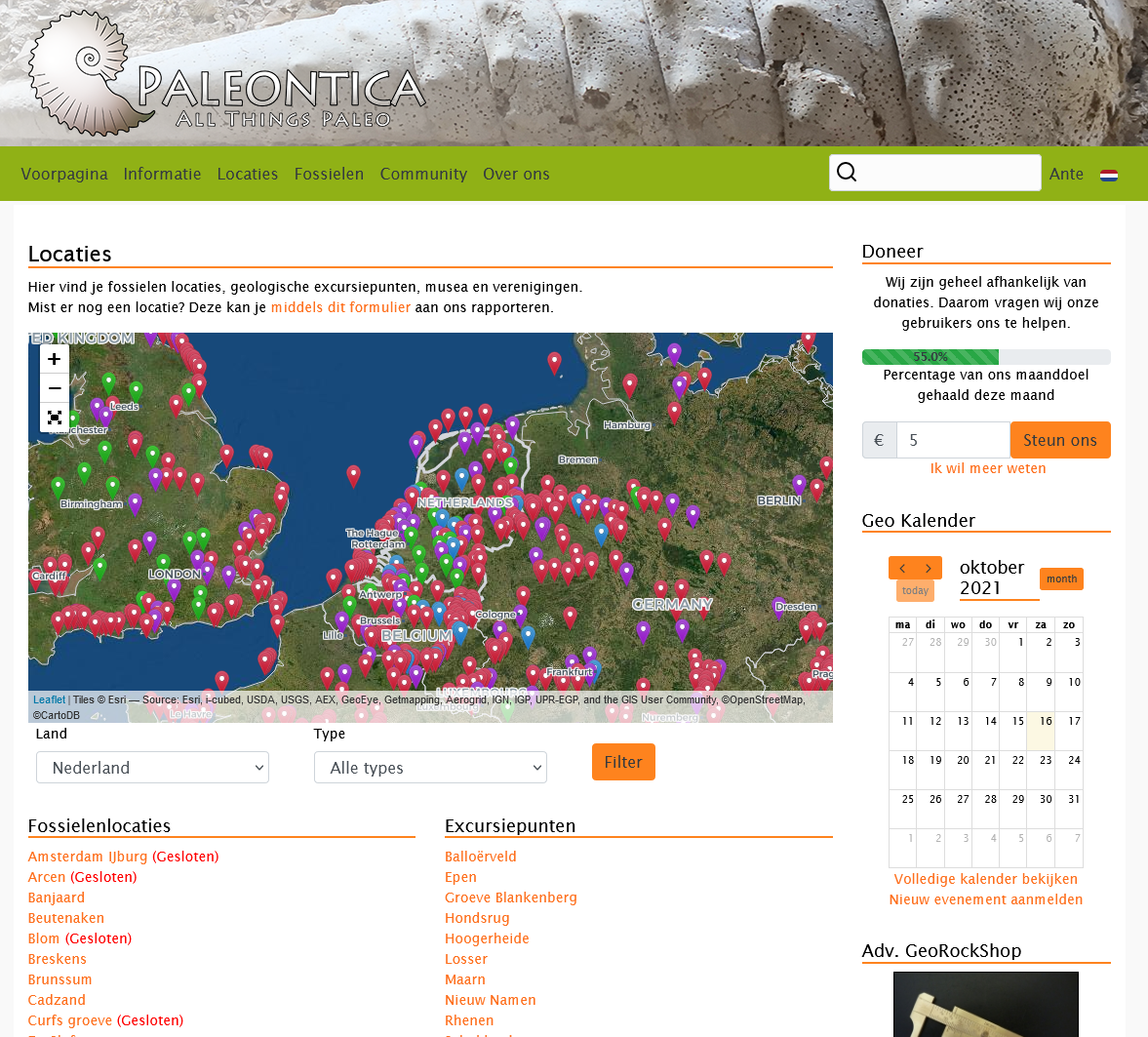This screenshot has width=1148, height=1037.
Task: Open the Type dropdown
Action: 430,768
